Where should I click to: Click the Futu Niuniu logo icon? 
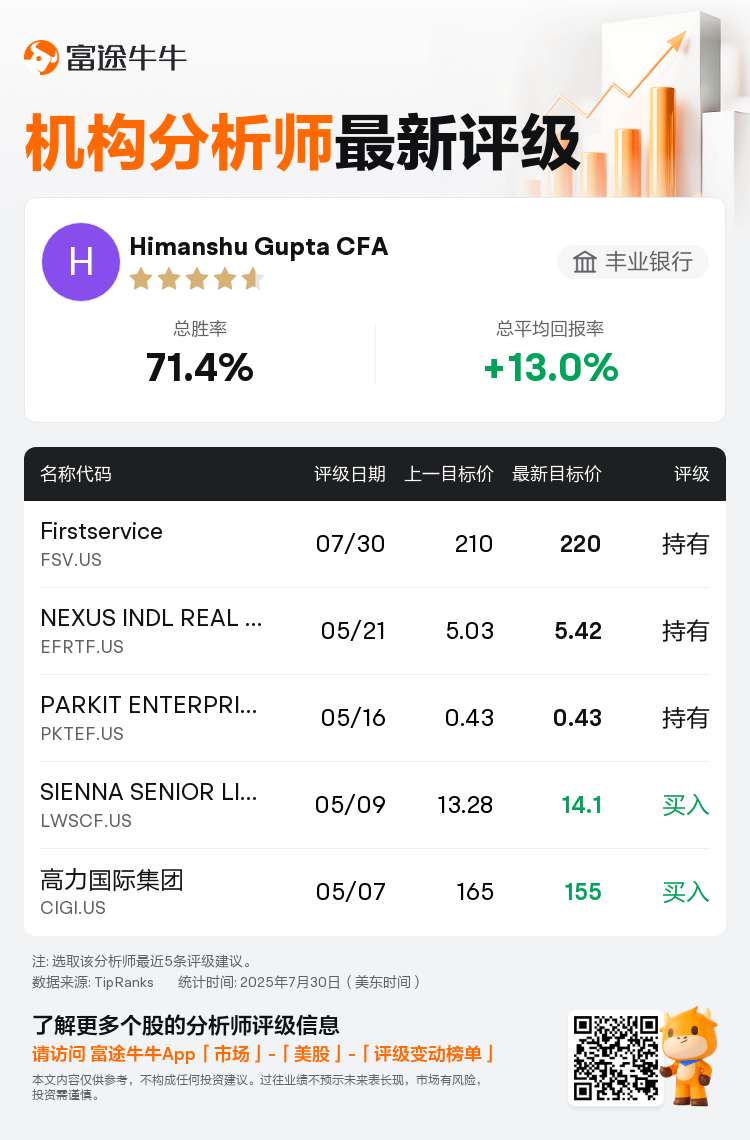(42, 57)
